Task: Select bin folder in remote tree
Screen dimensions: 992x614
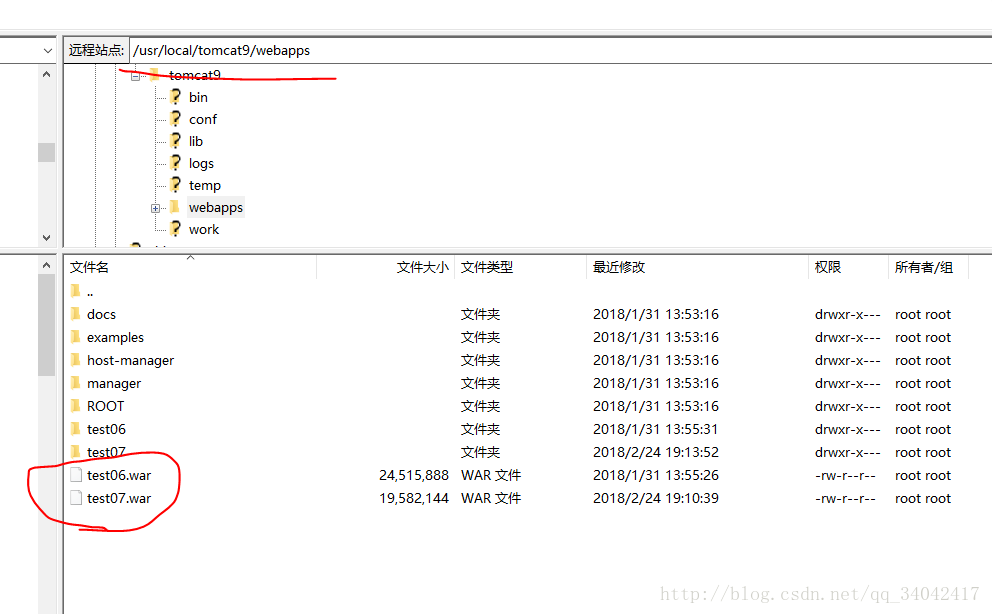Action: (198, 97)
